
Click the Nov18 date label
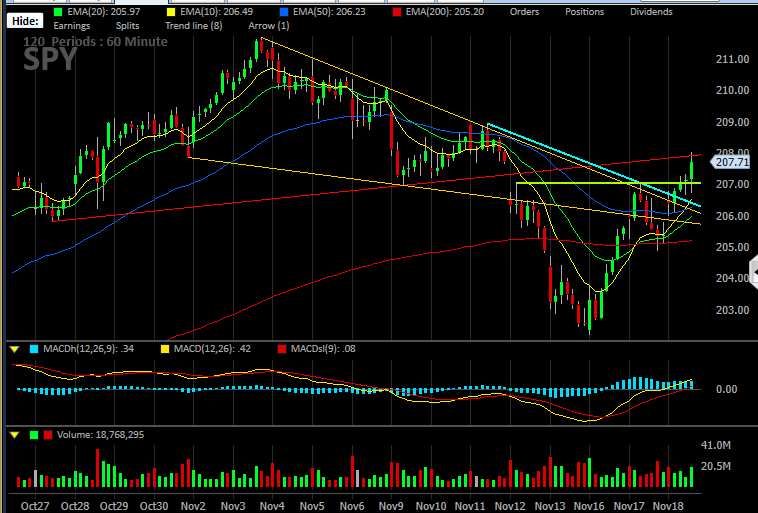[x=668, y=506]
